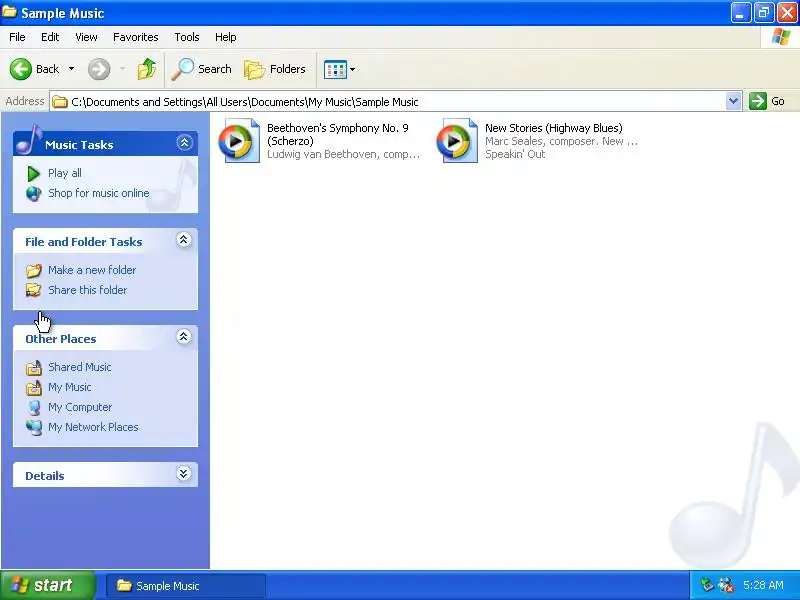Screen dimensions: 800x600
Task: Click the green Go arrow button
Action: [758, 101]
